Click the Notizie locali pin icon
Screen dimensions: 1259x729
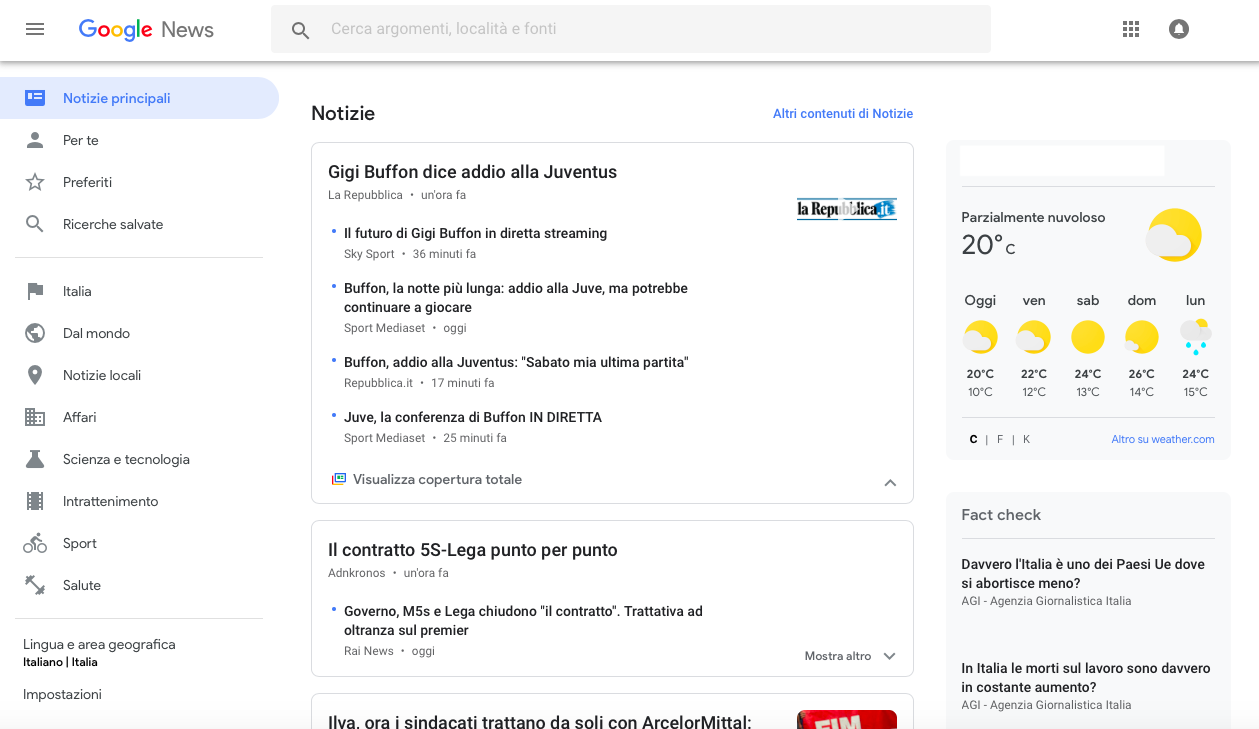pyautogui.click(x=34, y=374)
